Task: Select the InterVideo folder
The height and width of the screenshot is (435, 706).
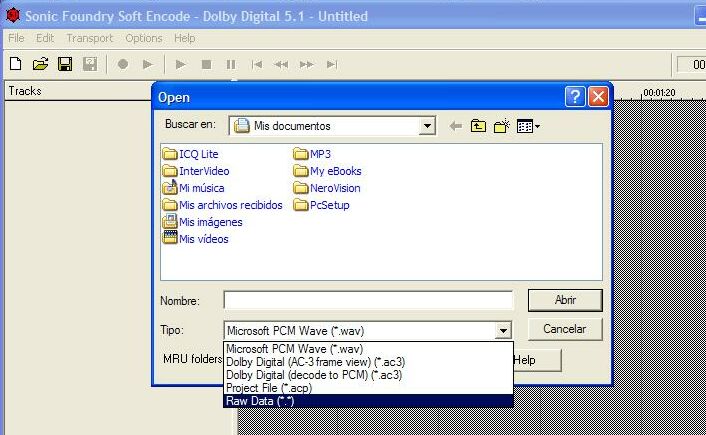Action: [x=196, y=171]
